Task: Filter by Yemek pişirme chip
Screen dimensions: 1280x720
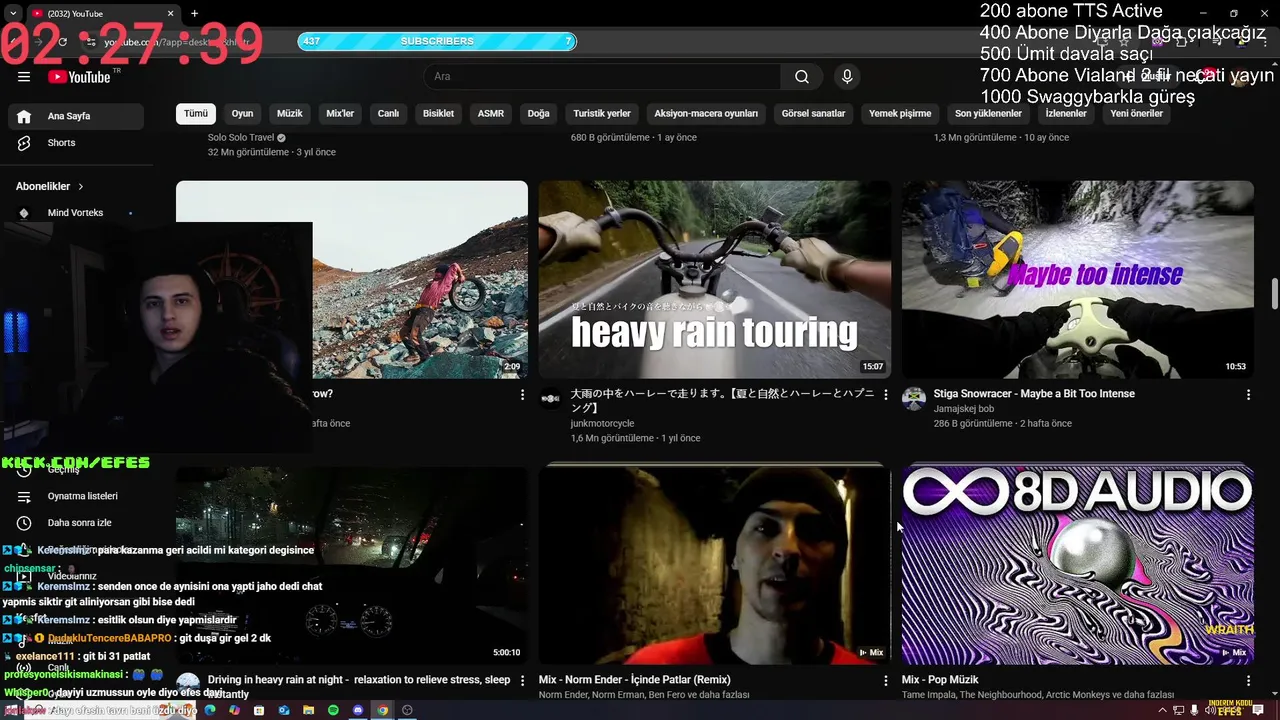Action: coord(900,114)
